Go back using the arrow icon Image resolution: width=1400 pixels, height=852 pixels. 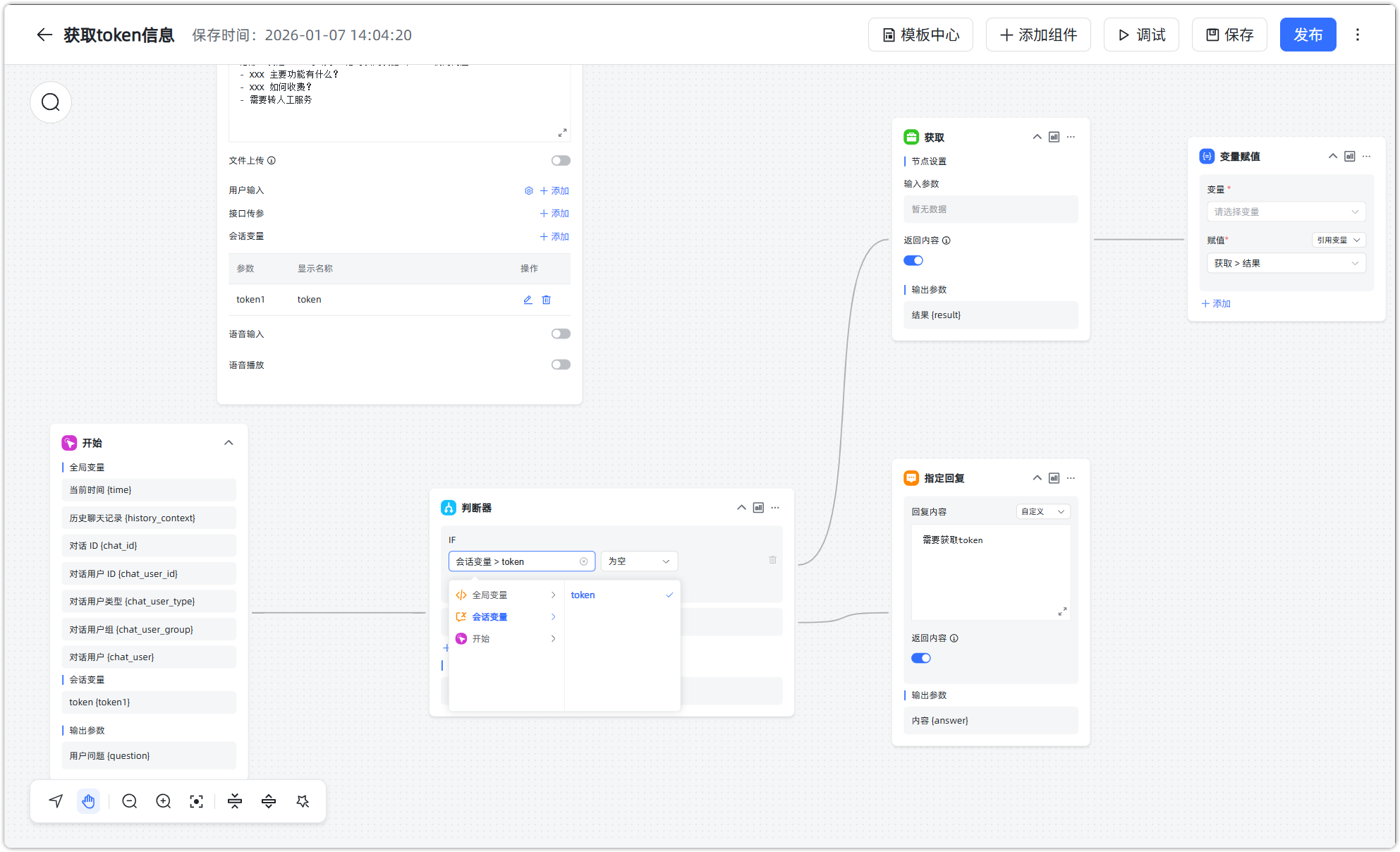[44, 35]
